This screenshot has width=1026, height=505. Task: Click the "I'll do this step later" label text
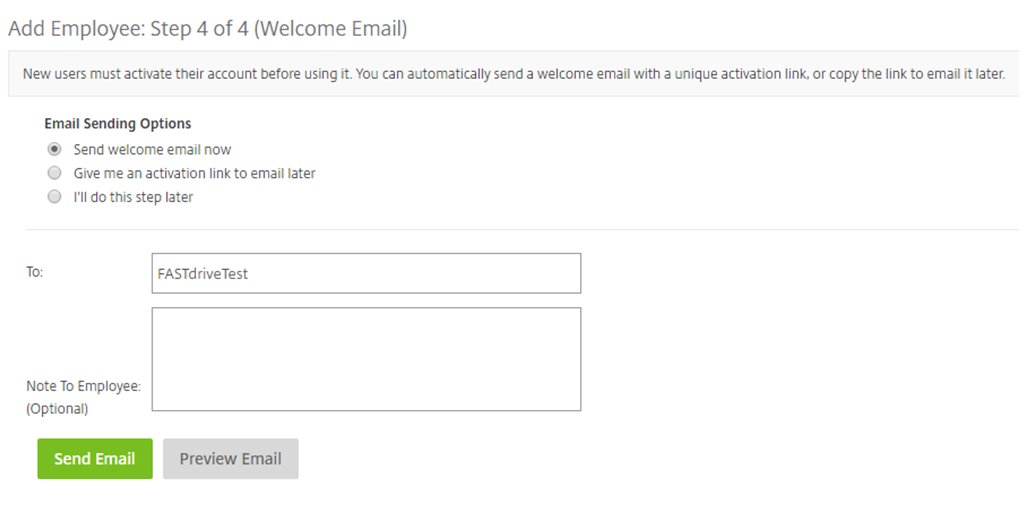(133, 197)
